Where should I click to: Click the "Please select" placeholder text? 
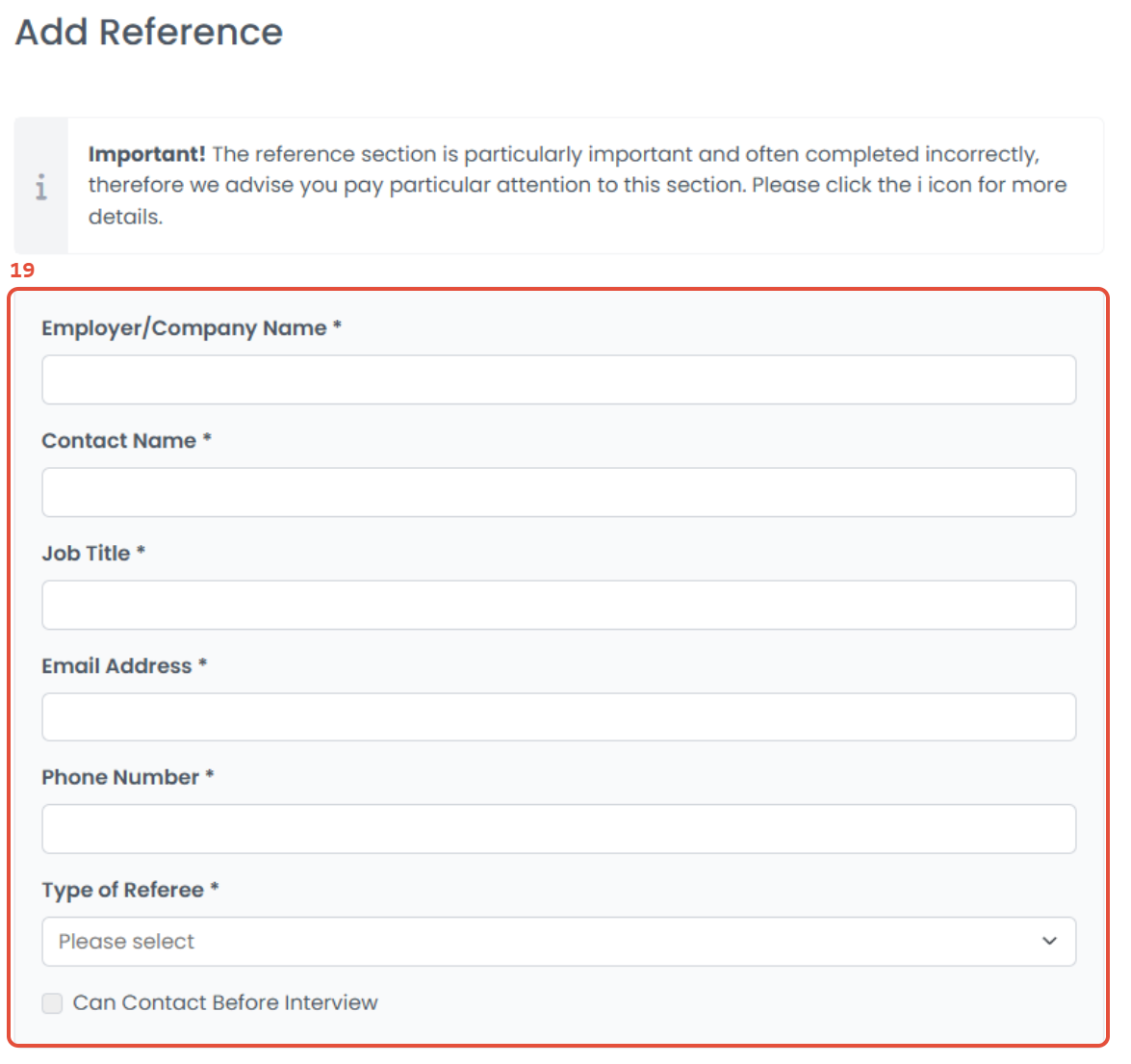coord(126,942)
